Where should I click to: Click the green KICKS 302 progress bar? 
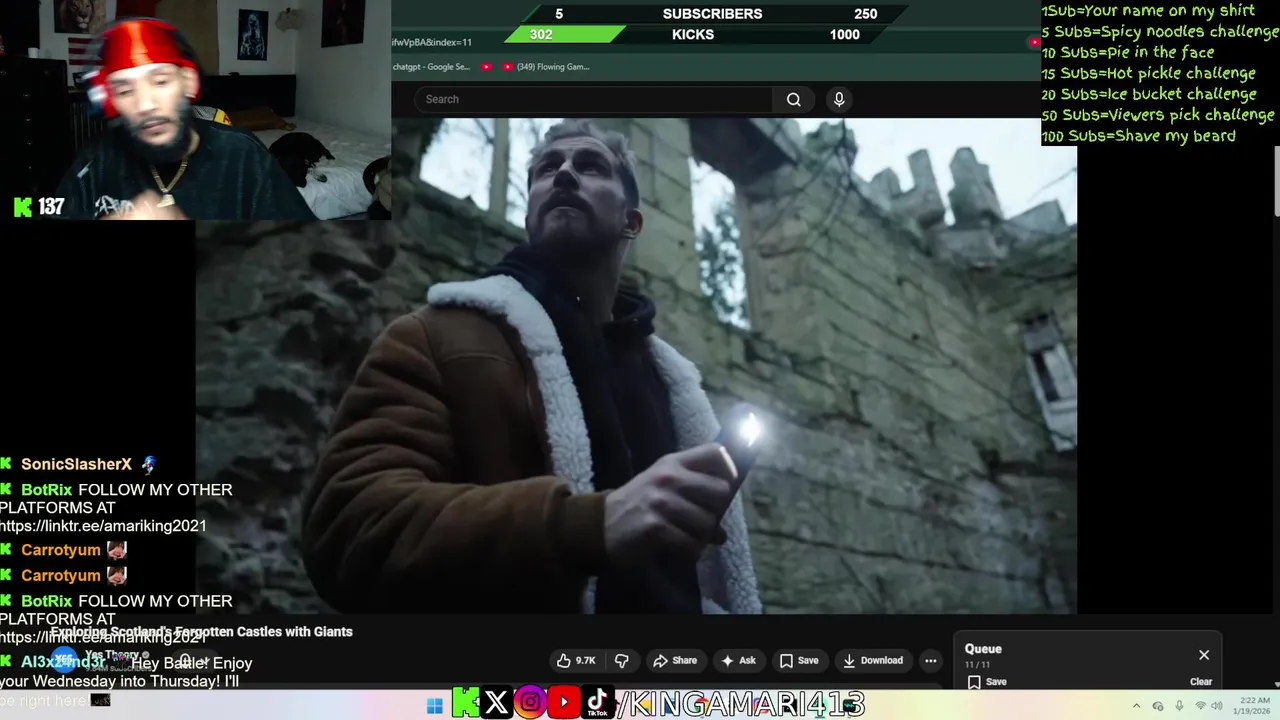[564, 34]
